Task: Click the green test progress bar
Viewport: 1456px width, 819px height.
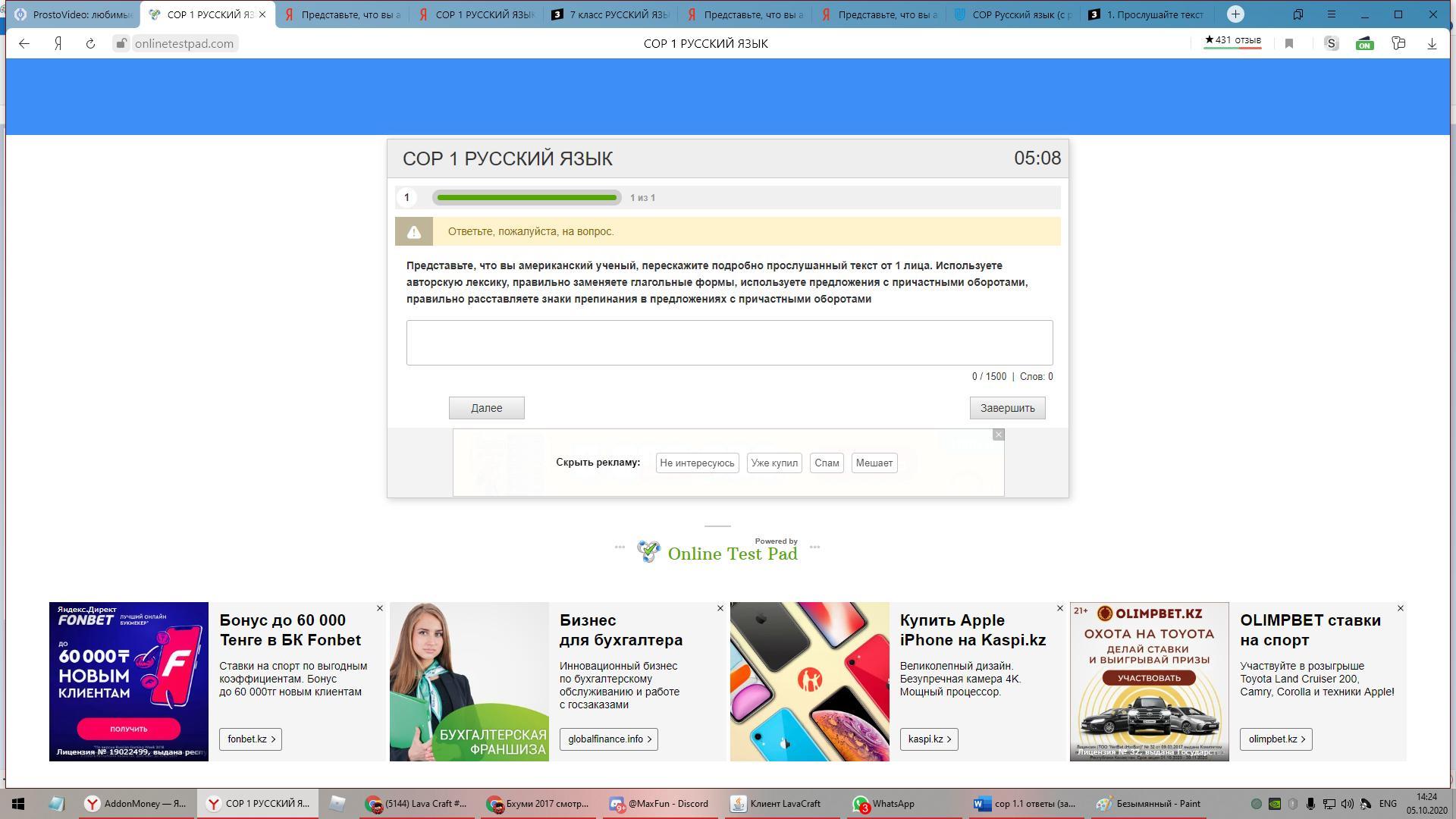Action: tap(527, 198)
